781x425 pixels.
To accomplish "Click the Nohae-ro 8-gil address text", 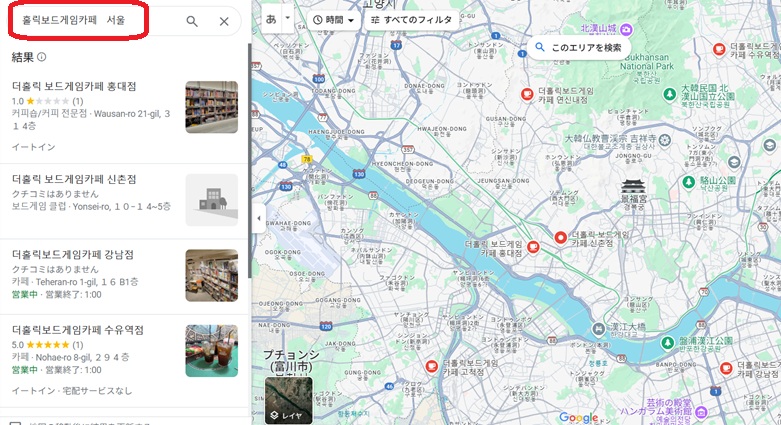I will pyautogui.click(x=82, y=357).
